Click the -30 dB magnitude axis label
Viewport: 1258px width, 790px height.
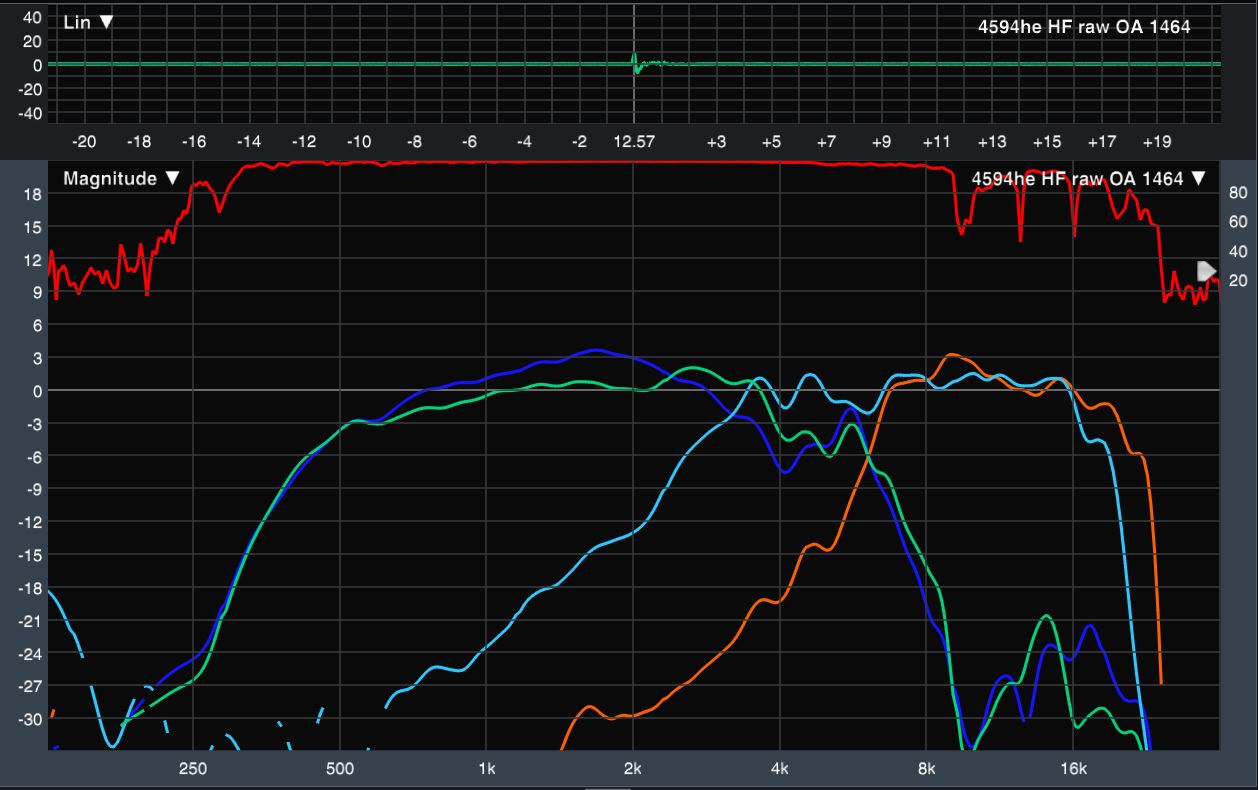(28, 719)
